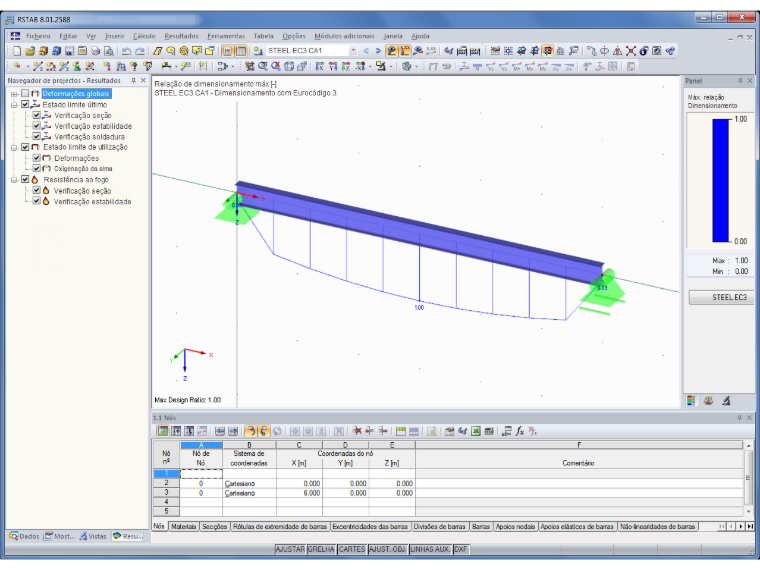
Task: Click the red X delete row icon in table toolbar
Action: point(357,431)
